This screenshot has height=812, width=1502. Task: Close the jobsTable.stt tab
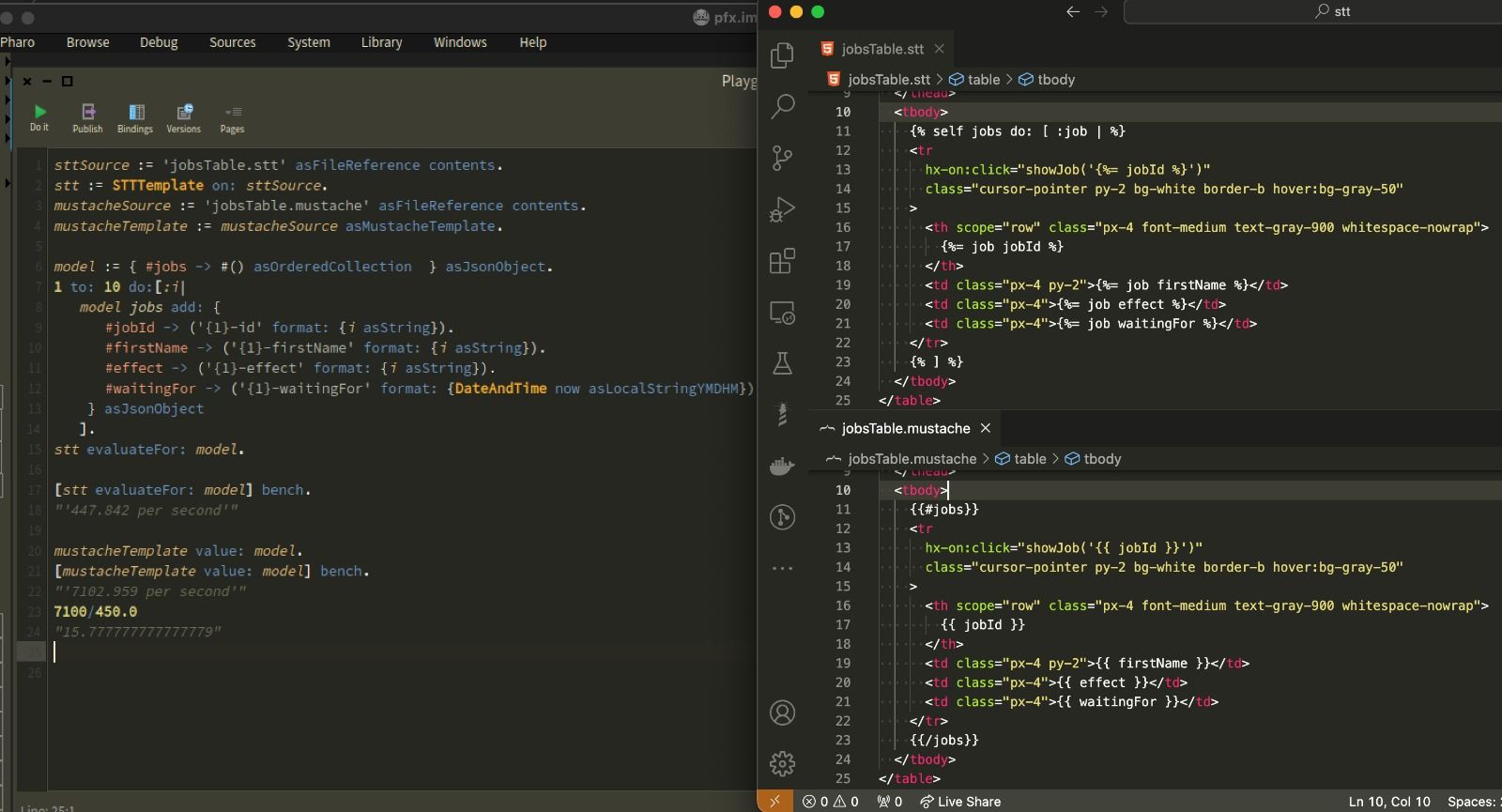coord(939,49)
